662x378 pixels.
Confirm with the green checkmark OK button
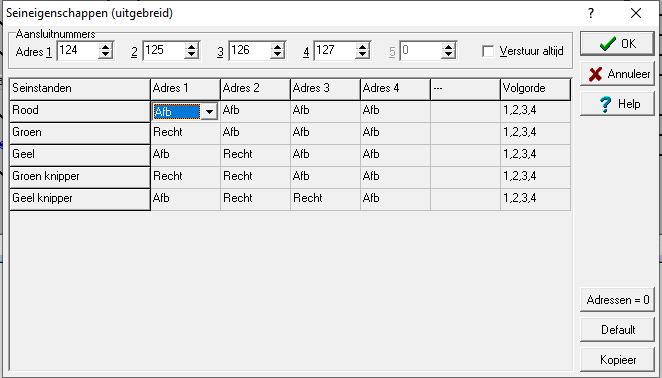tap(617, 44)
